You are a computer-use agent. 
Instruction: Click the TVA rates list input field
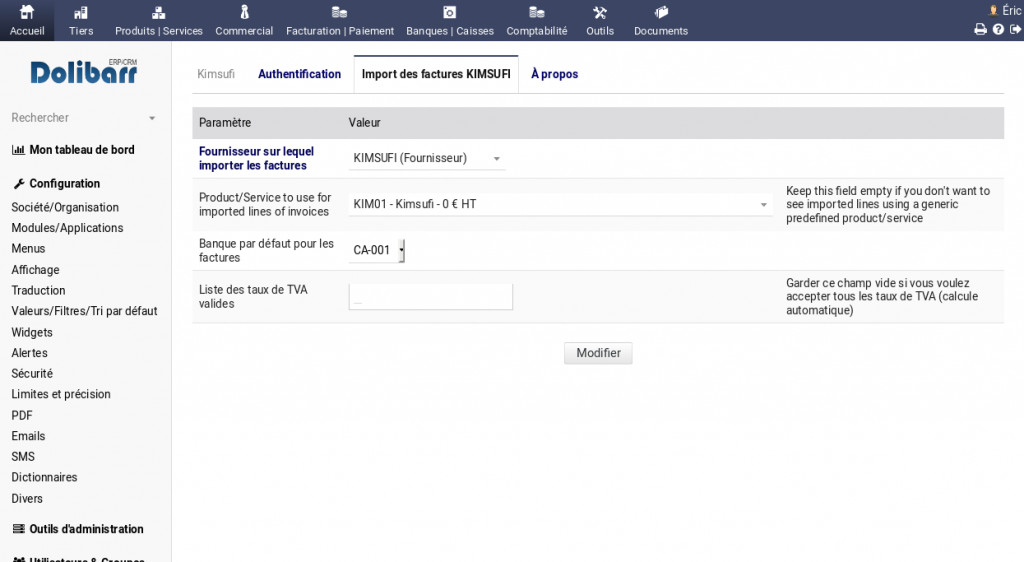pyautogui.click(x=430, y=297)
